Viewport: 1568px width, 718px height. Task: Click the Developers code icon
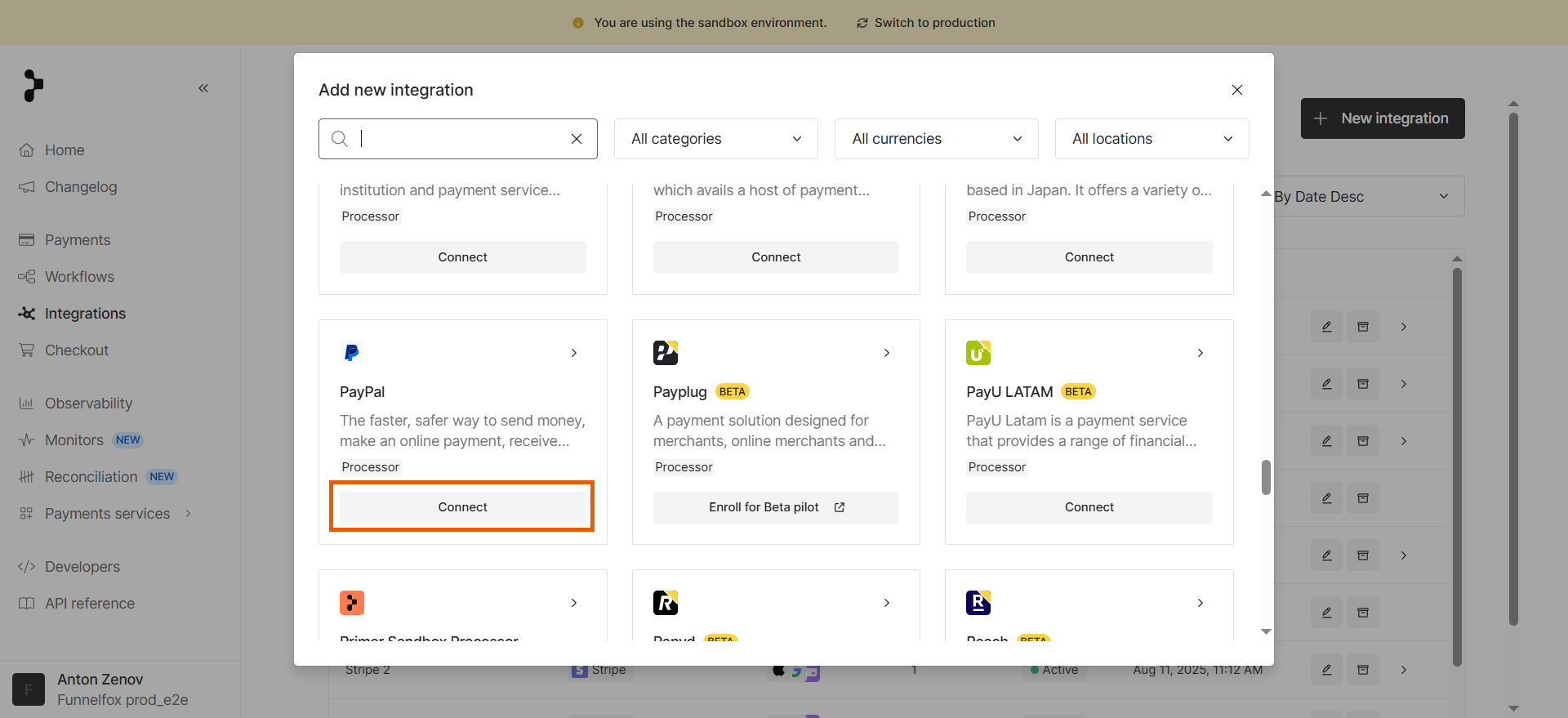click(x=27, y=567)
